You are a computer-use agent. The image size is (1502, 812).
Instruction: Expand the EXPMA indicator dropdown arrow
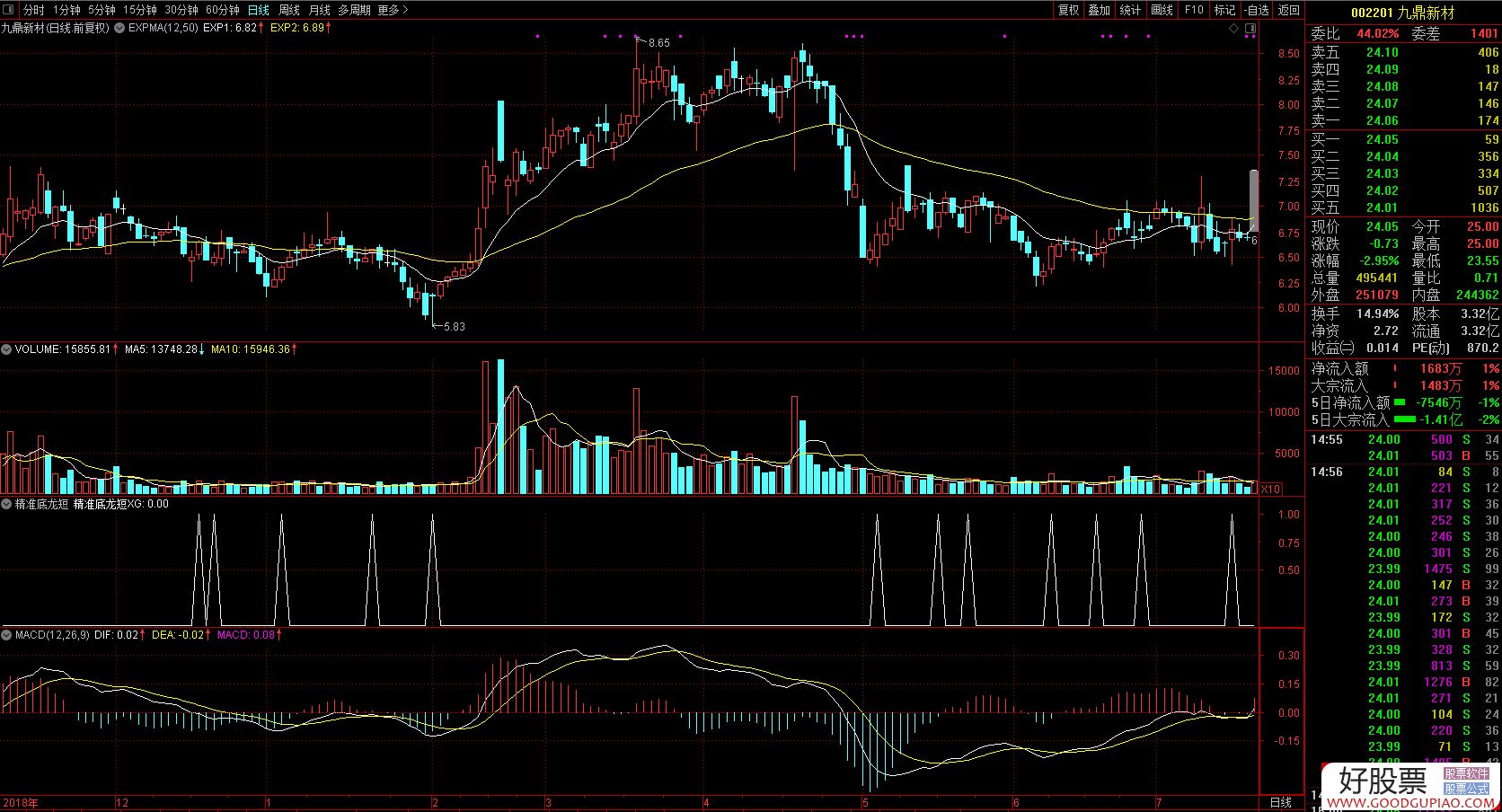click(x=120, y=28)
